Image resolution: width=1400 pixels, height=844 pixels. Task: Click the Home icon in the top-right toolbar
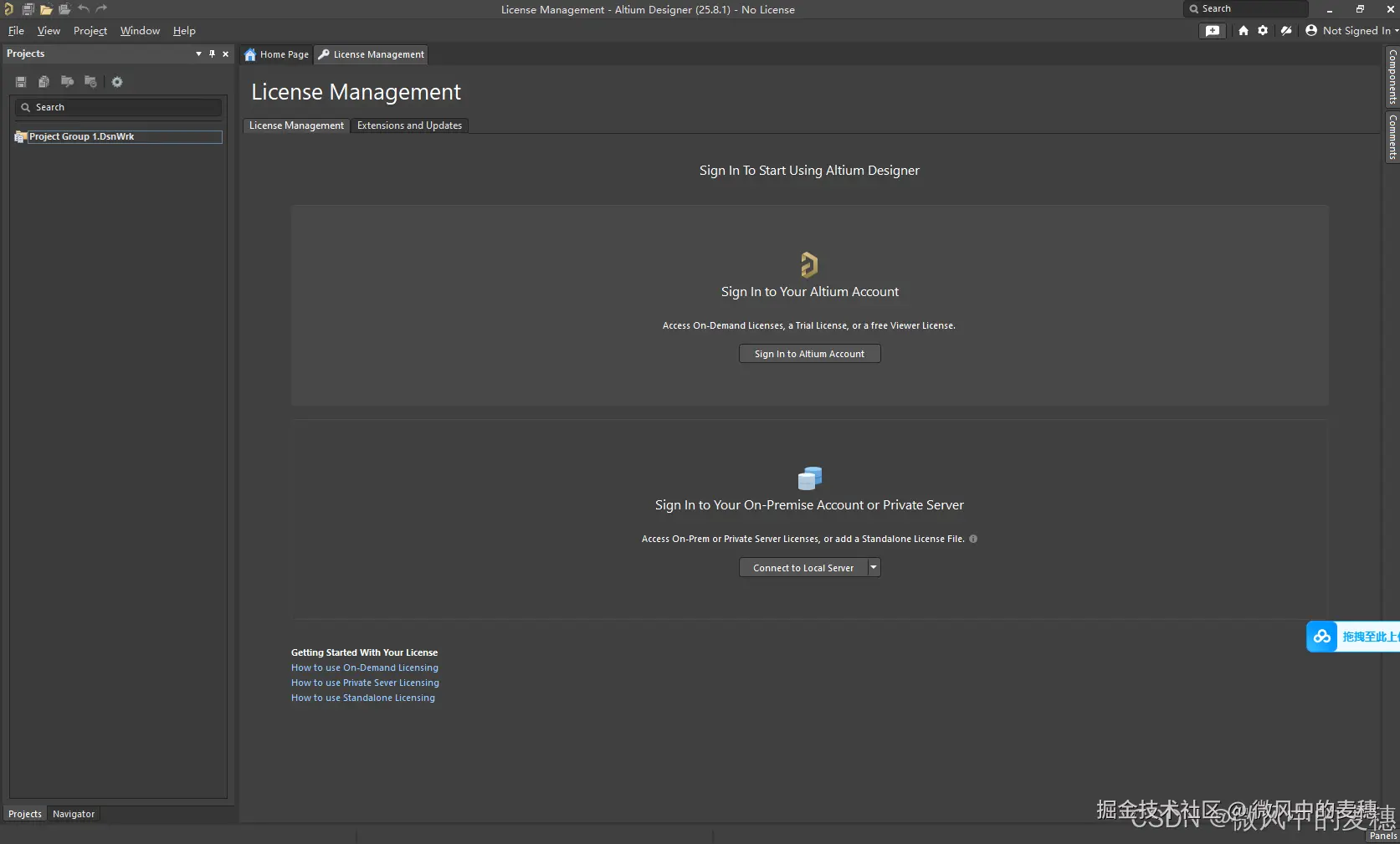[x=1244, y=31]
